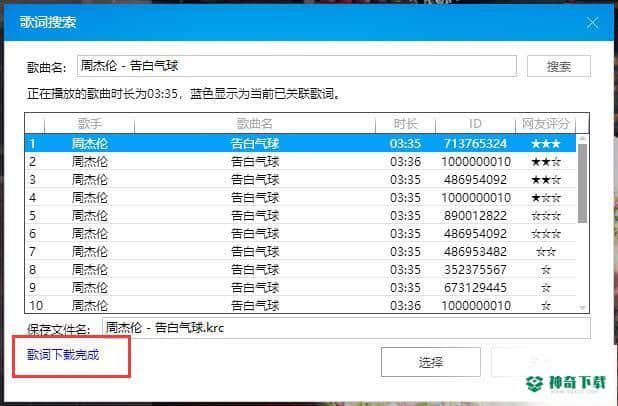Close the 歌词搜索 dialog

[x=592, y=23]
